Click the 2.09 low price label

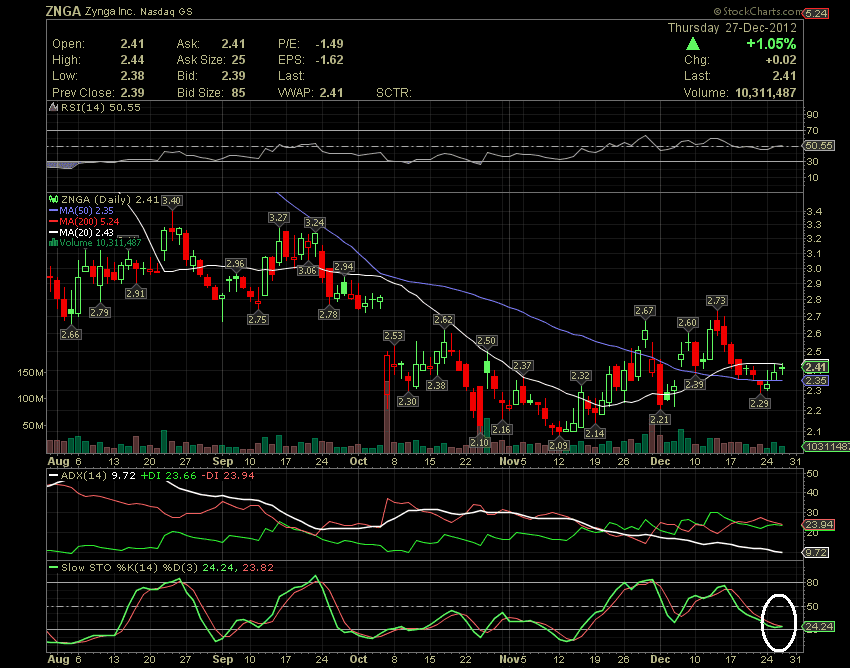tap(558, 446)
